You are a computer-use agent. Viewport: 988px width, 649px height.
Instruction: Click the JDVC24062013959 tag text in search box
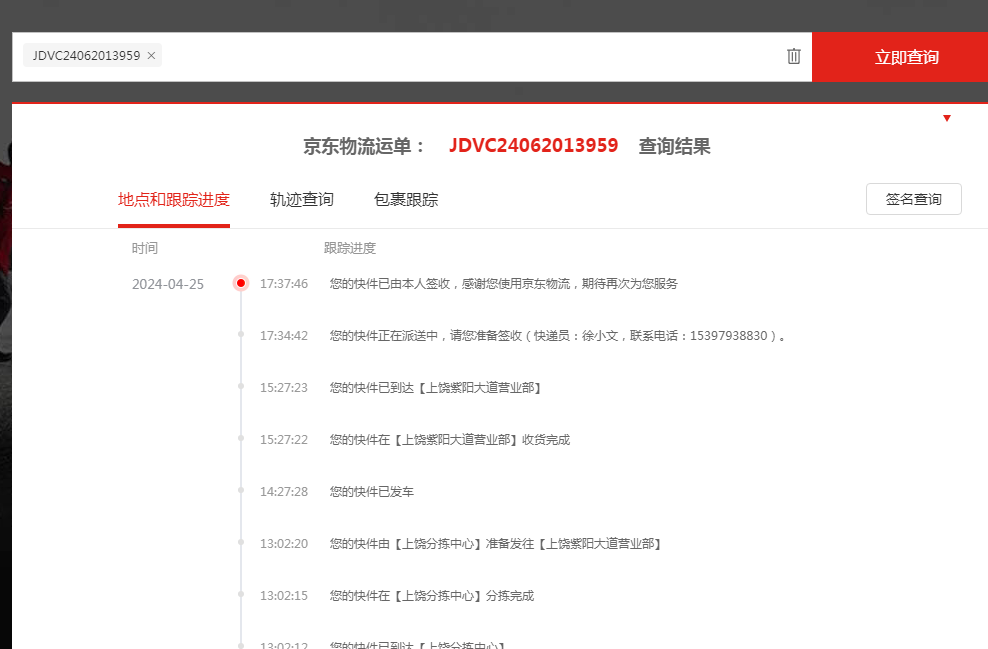(86, 55)
